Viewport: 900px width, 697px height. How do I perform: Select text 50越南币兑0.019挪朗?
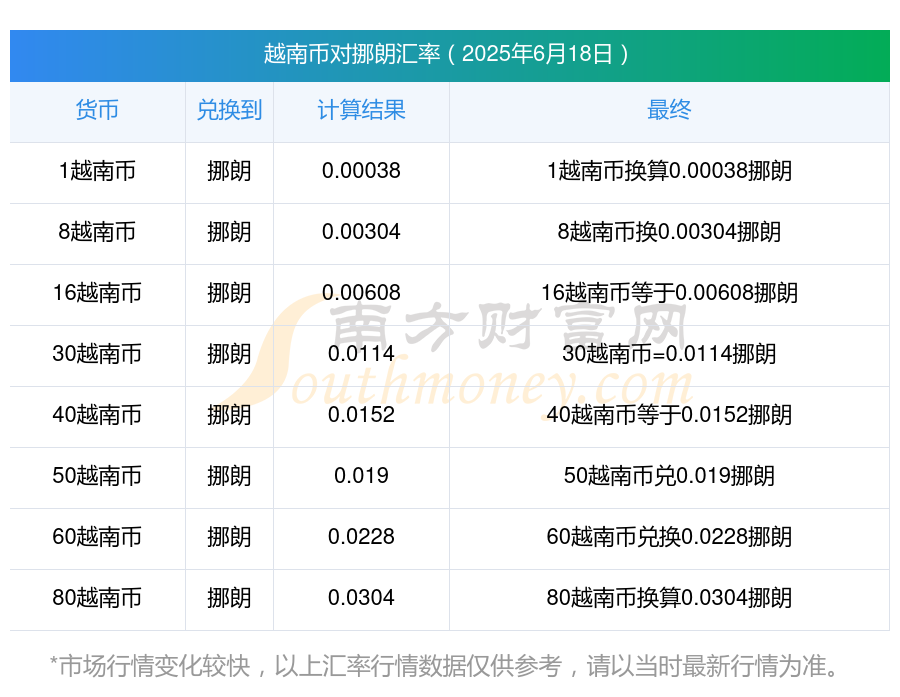click(x=669, y=476)
